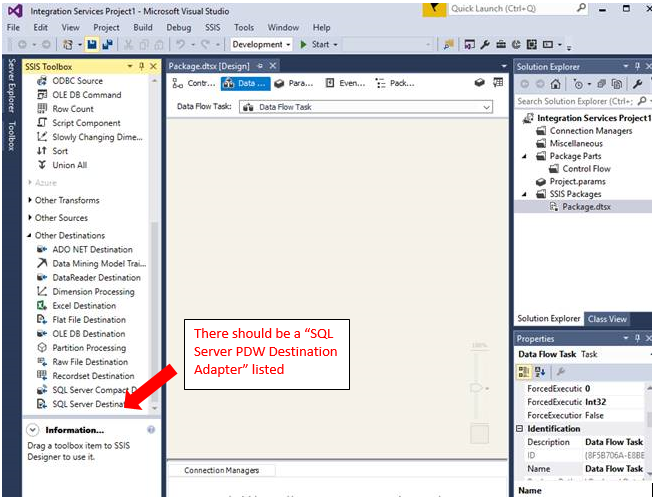Open the SSIS menu
Screen dimensions: 658x502
pyautogui.click(x=212, y=28)
